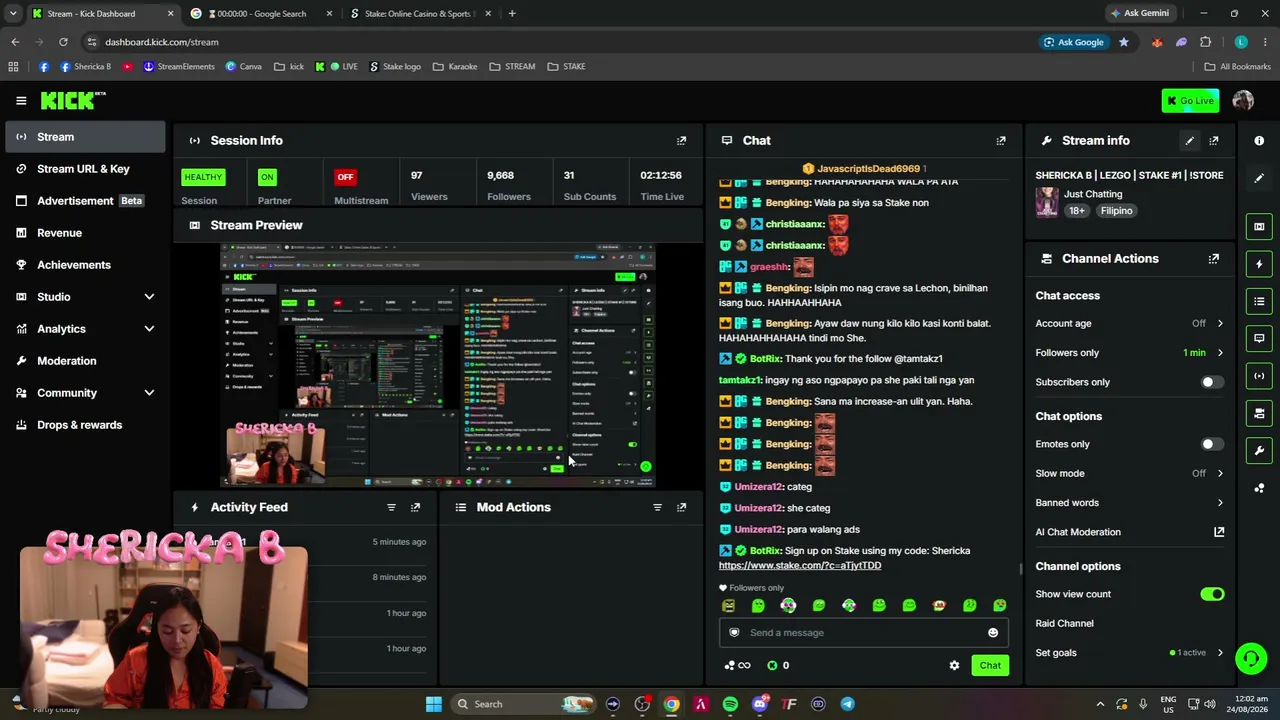Bookmark this page with the star icon

[x=1124, y=42]
